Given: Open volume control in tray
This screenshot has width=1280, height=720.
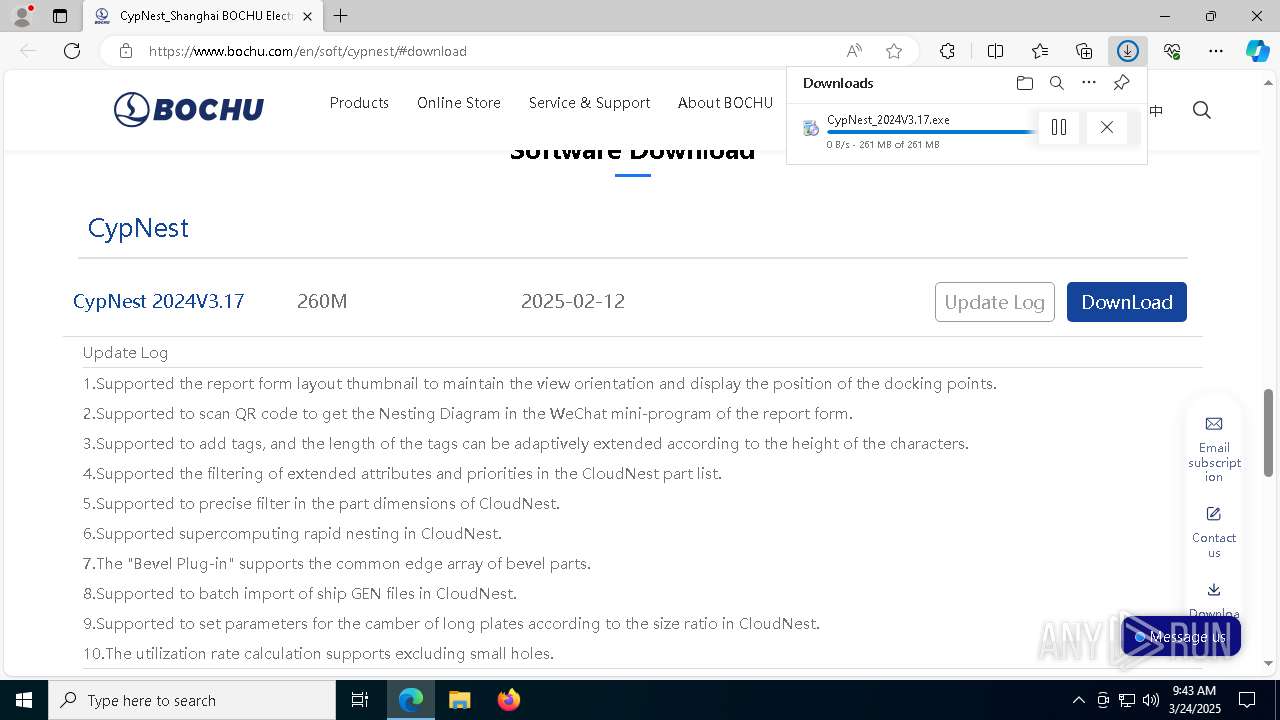Looking at the screenshot, I should tap(1151, 700).
